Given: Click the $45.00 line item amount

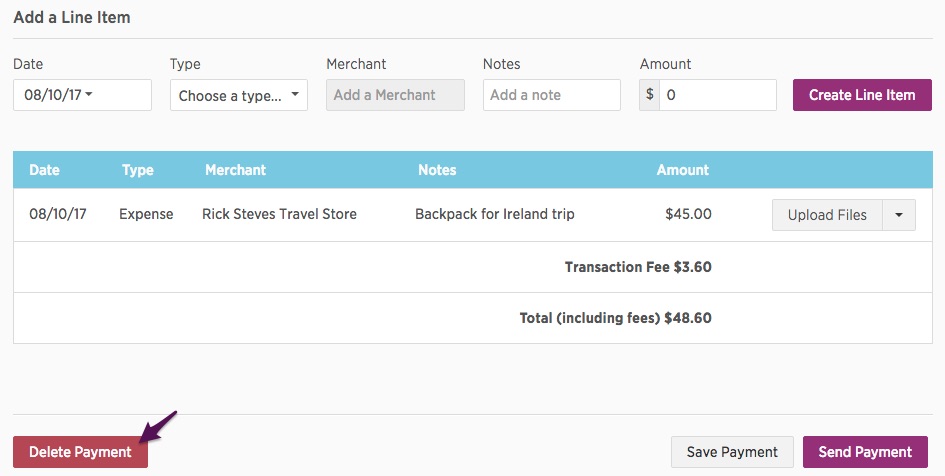Looking at the screenshot, I should tap(688, 214).
